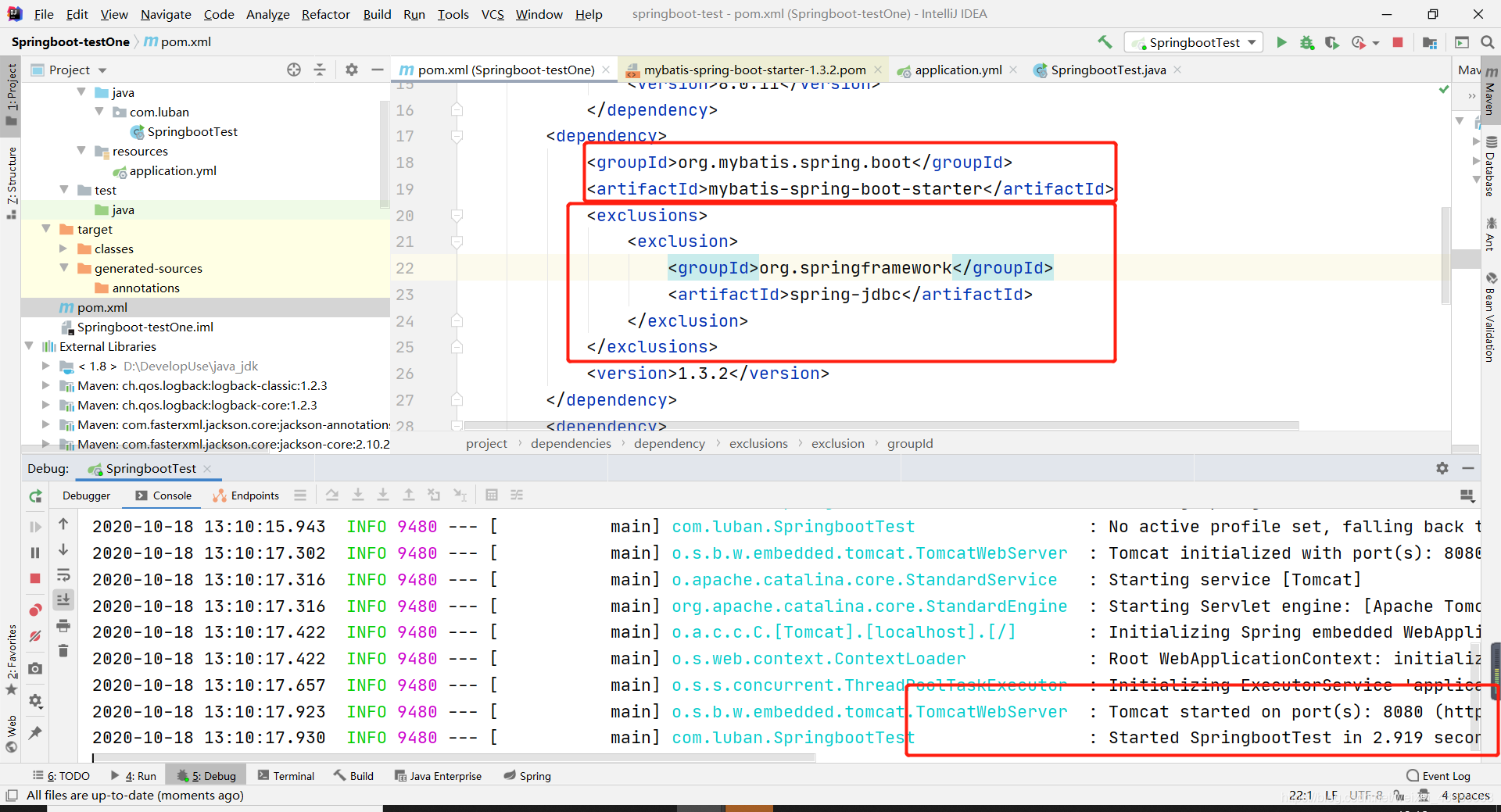This screenshot has width=1501, height=812.
Task: Open the Terminal tool window
Action: click(x=286, y=775)
